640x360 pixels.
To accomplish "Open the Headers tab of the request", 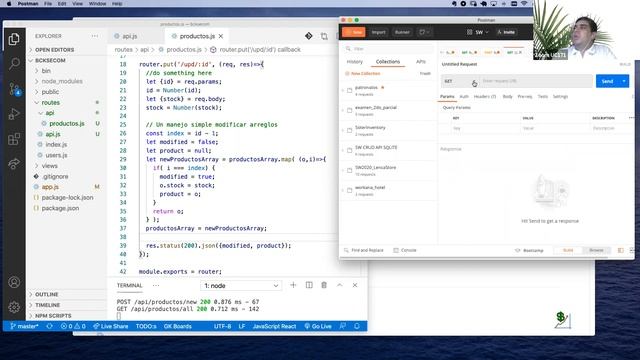I will (485, 96).
